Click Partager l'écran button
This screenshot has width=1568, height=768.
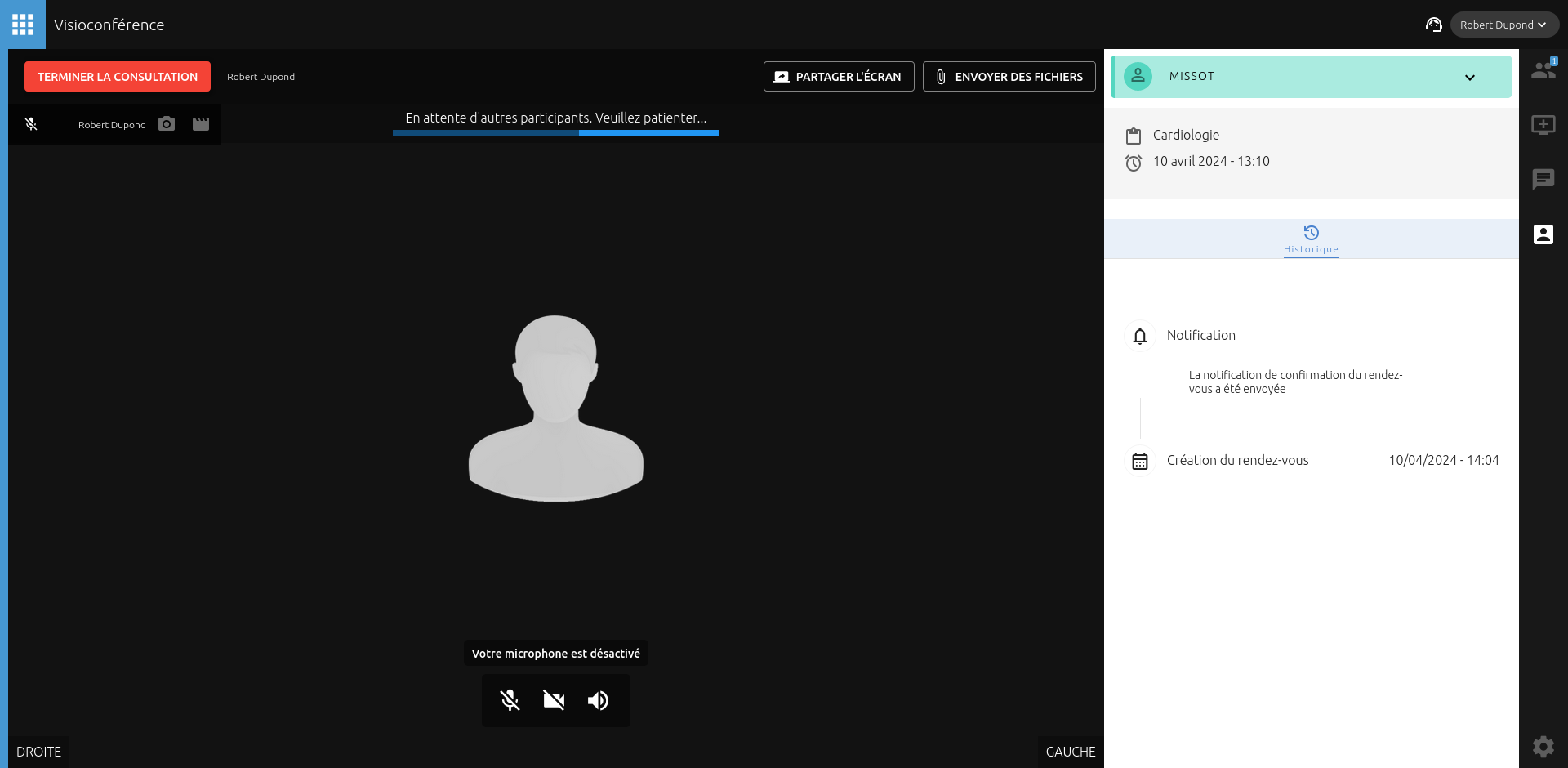[839, 77]
